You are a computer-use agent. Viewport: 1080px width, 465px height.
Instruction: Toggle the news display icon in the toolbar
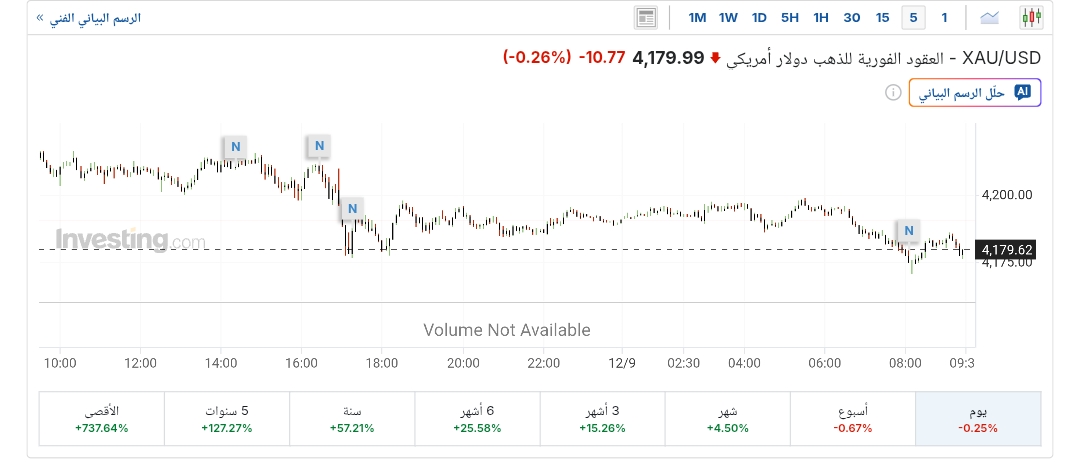(x=646, y=17)
